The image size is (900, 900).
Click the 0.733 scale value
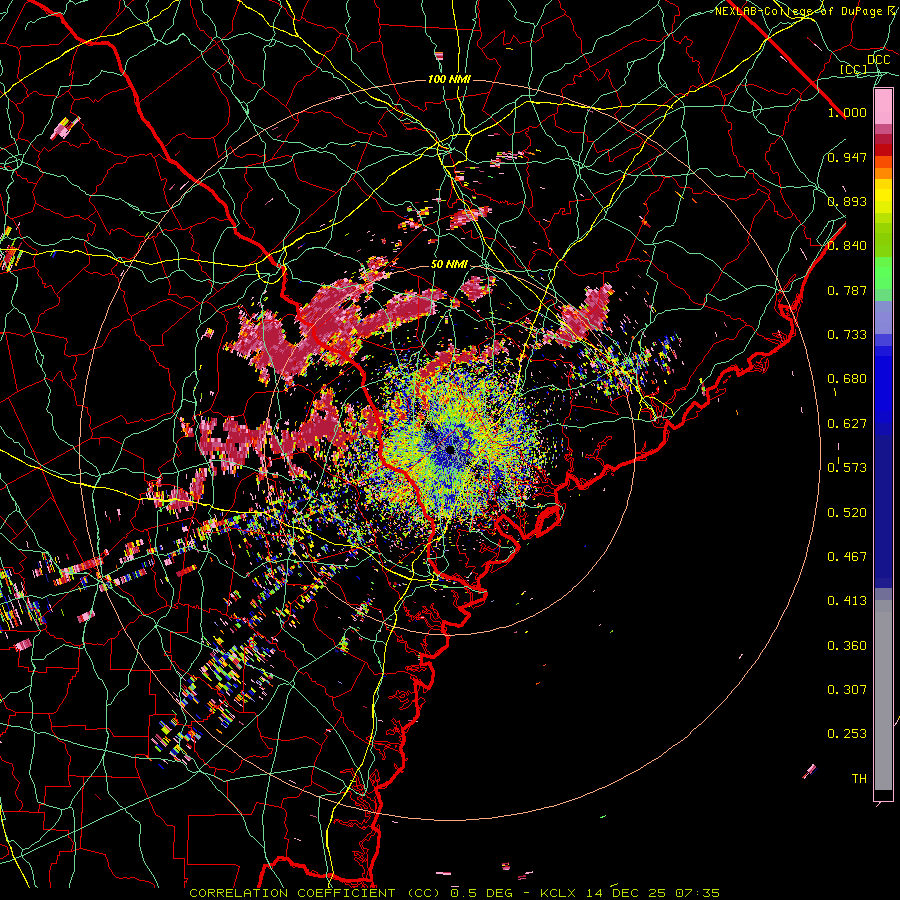click(x=847, y=335)
